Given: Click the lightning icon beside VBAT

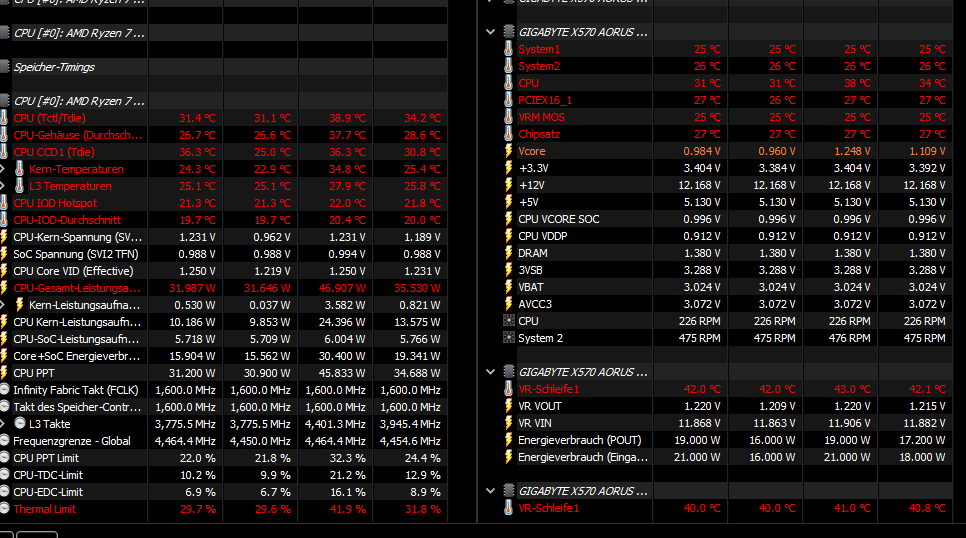Looking at the screenshot, I should point(508,287).
